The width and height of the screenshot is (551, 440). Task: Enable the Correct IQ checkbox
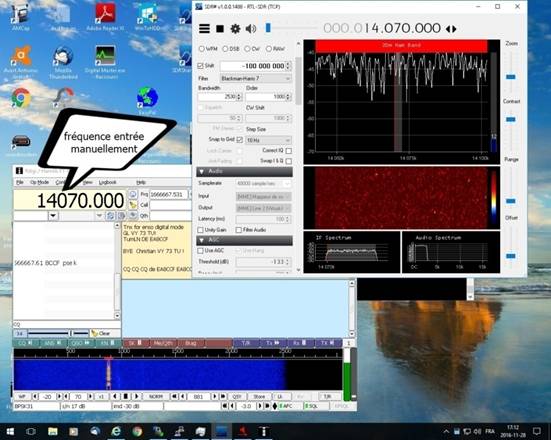(x=289, y=150)
